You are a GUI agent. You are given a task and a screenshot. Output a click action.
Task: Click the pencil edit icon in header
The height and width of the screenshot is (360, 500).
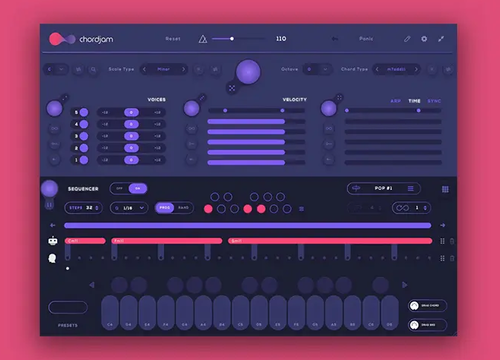click(x=407, y=39)
